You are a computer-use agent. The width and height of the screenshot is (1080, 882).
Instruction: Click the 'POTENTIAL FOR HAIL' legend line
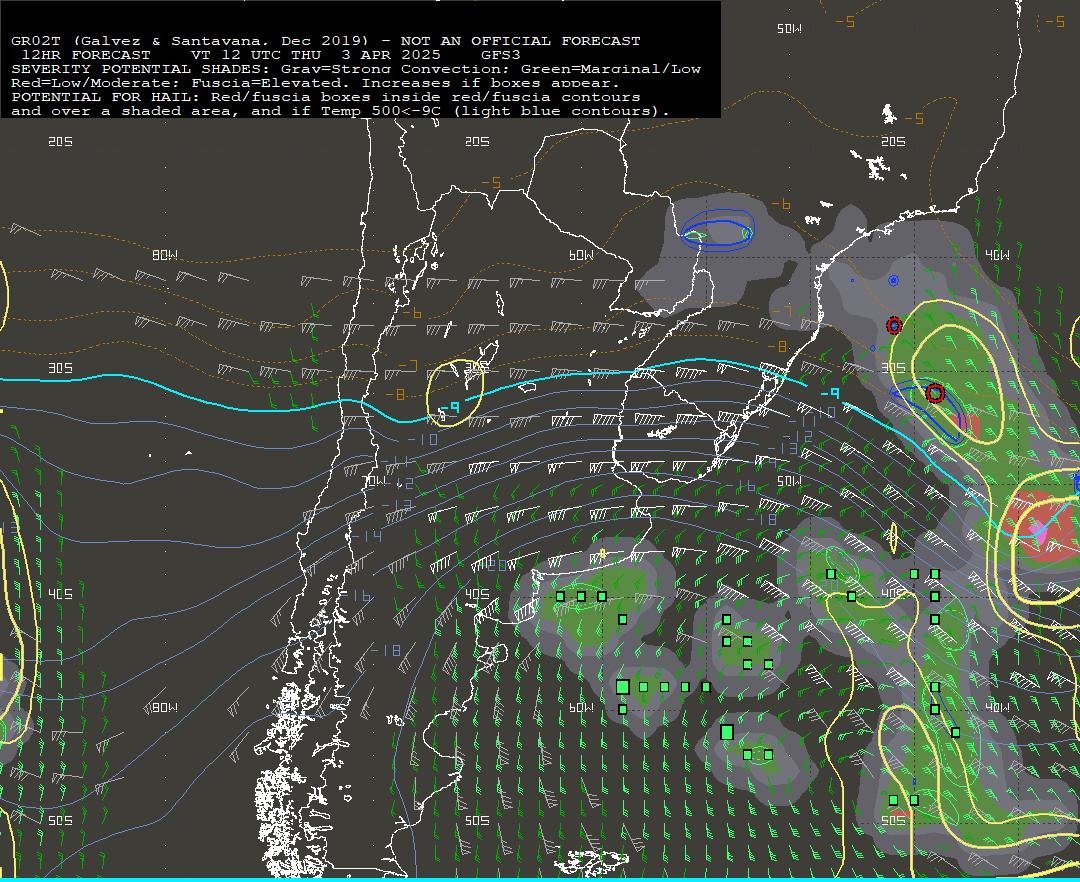[x=326, y=97]
